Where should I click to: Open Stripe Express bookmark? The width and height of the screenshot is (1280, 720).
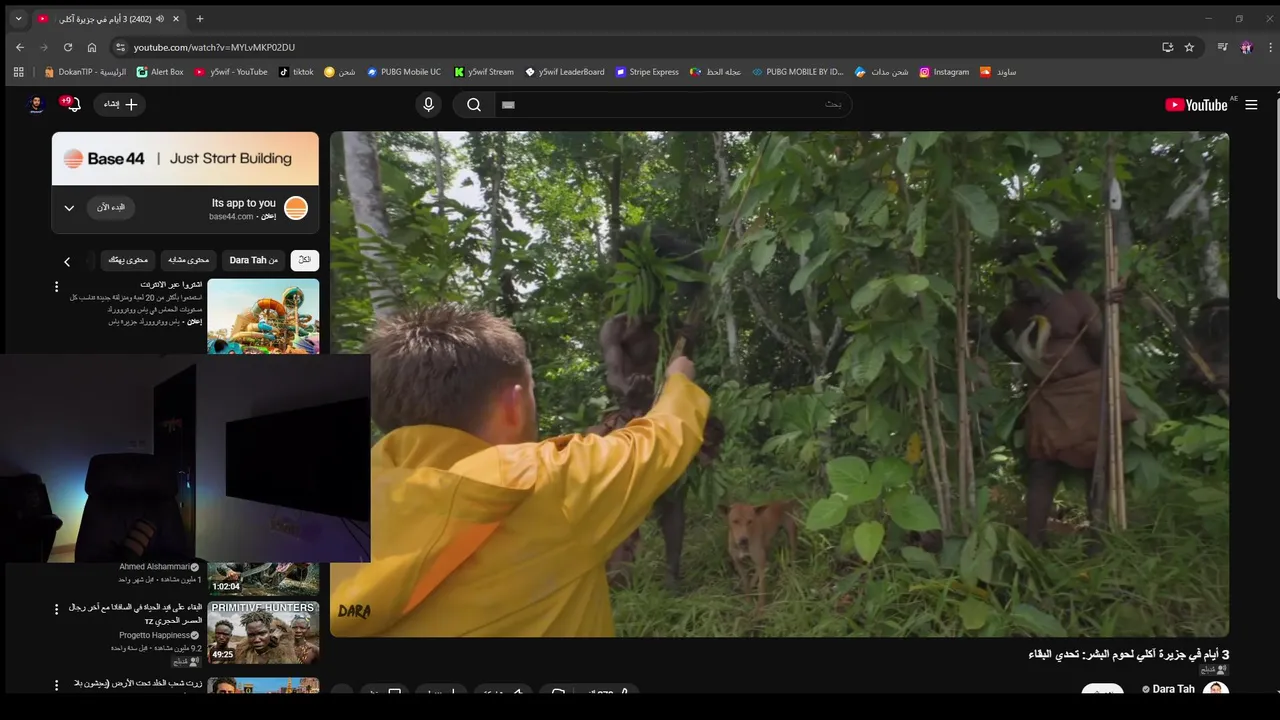coord(647,72)
